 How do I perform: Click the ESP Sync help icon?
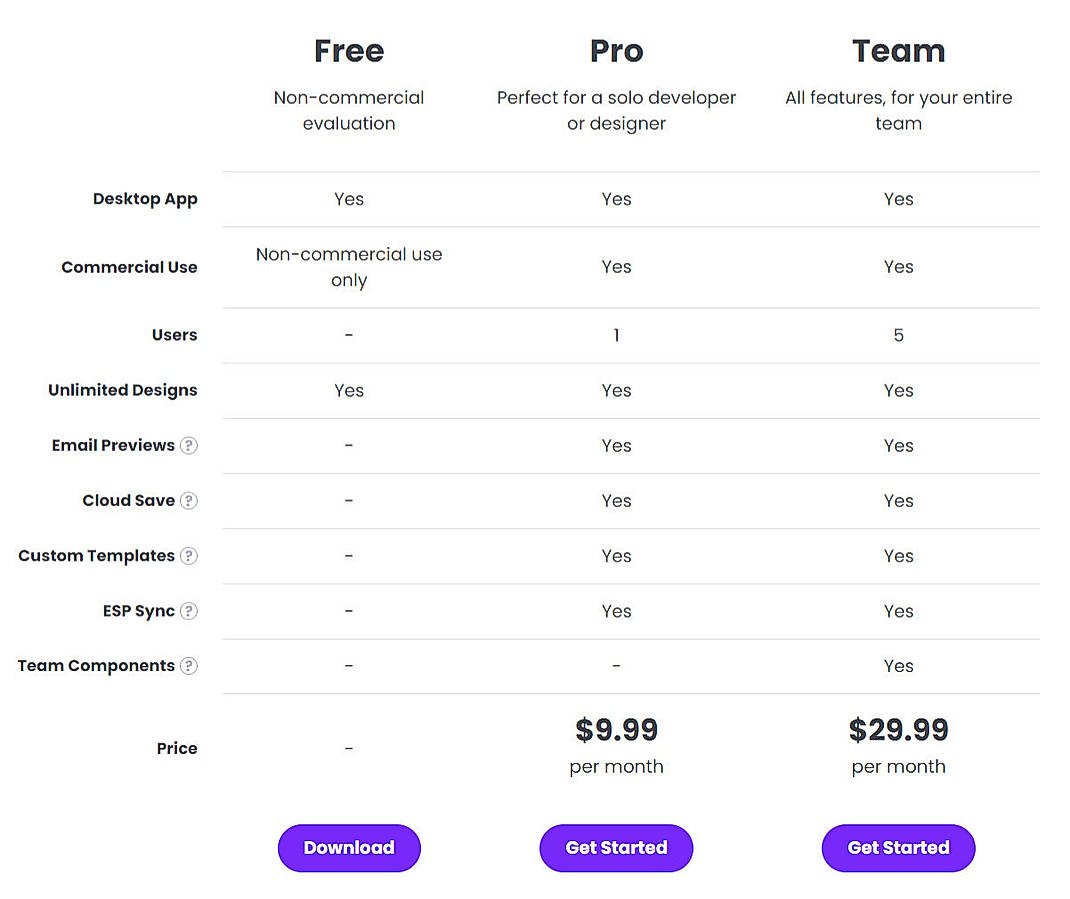pos(189,611)
